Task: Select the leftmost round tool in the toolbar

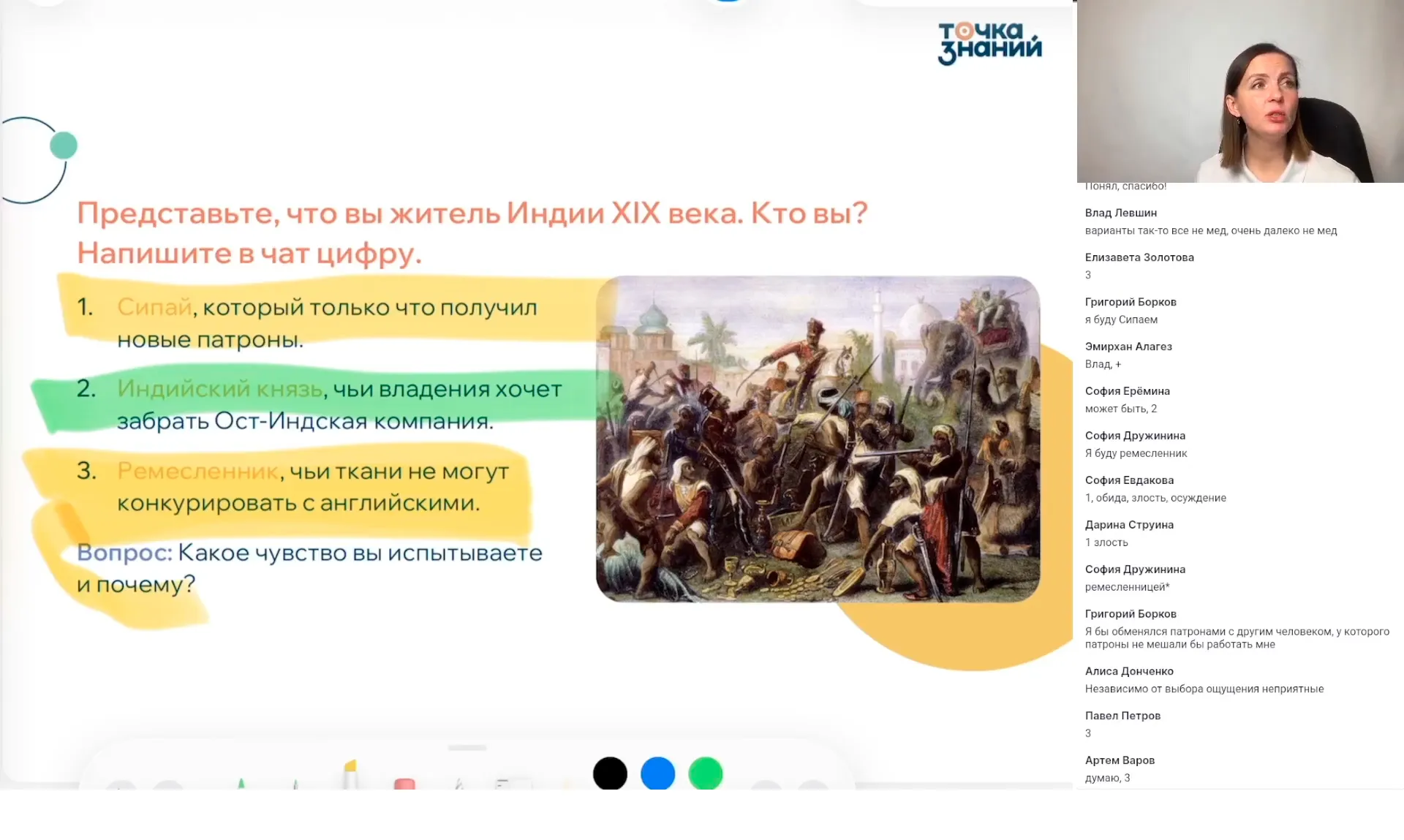Action: pos(121,790)
